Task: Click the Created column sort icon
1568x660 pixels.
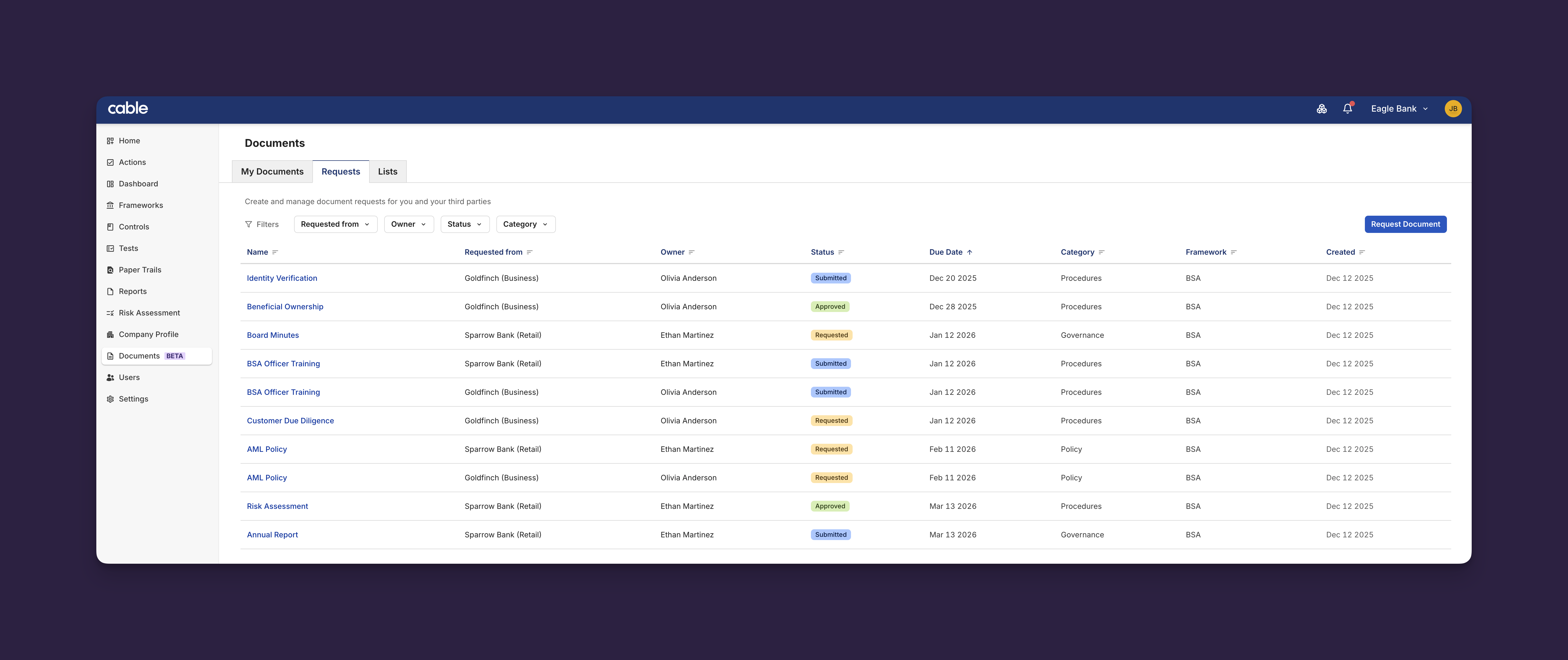Action: click(1362, 253)
